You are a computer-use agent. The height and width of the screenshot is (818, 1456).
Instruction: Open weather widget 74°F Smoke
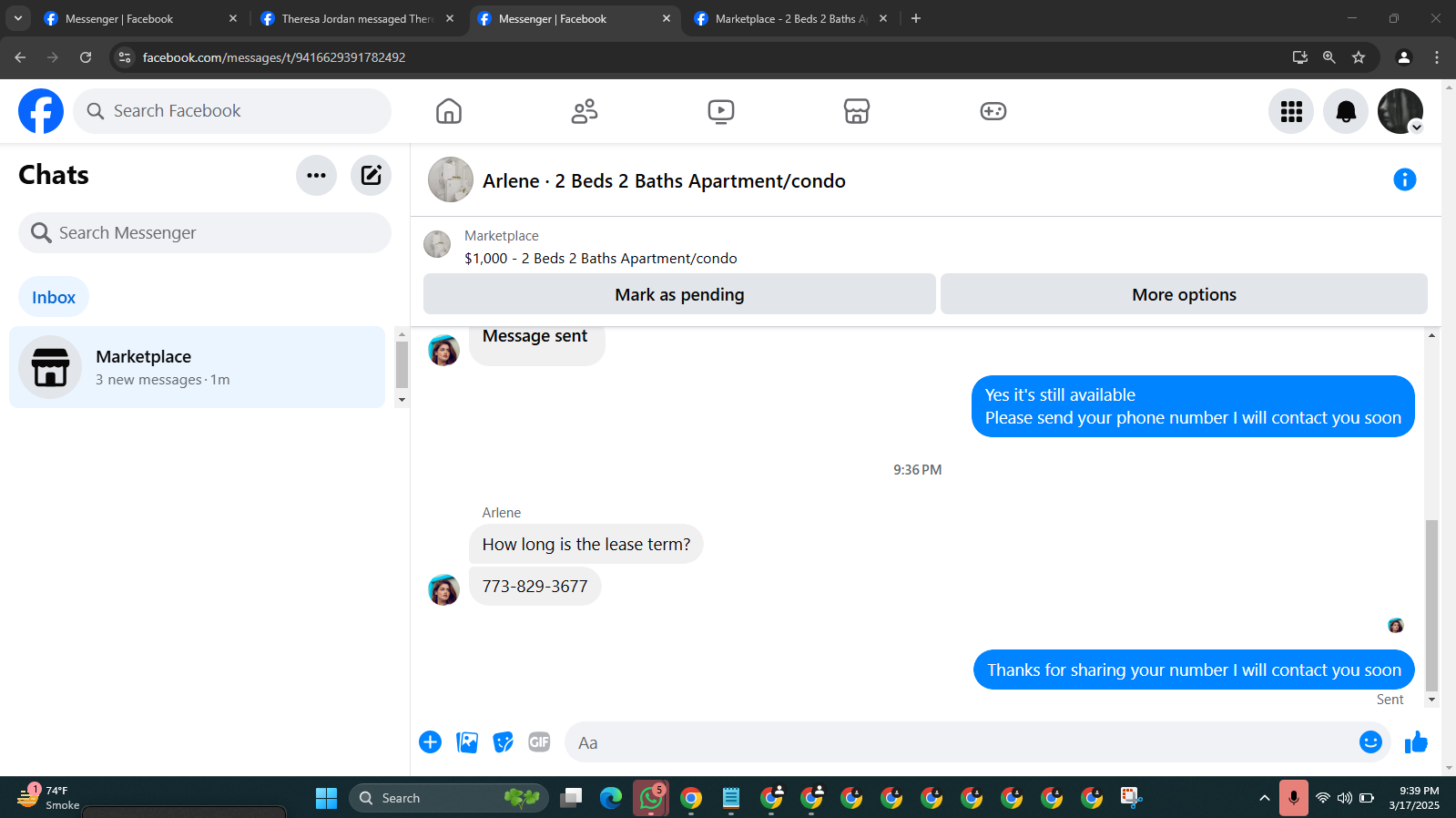tap(50, 797)
